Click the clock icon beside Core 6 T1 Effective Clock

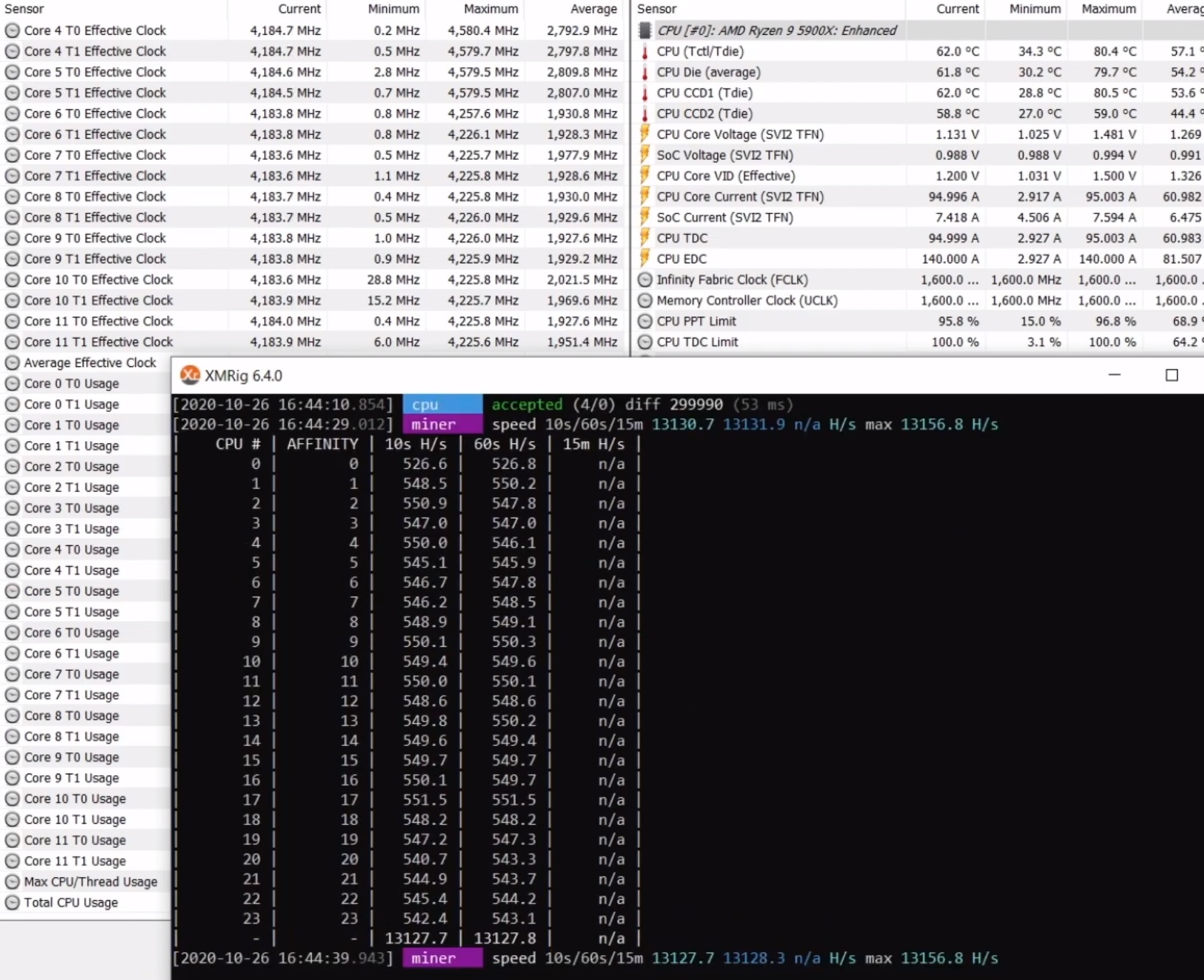coord(12,134)
